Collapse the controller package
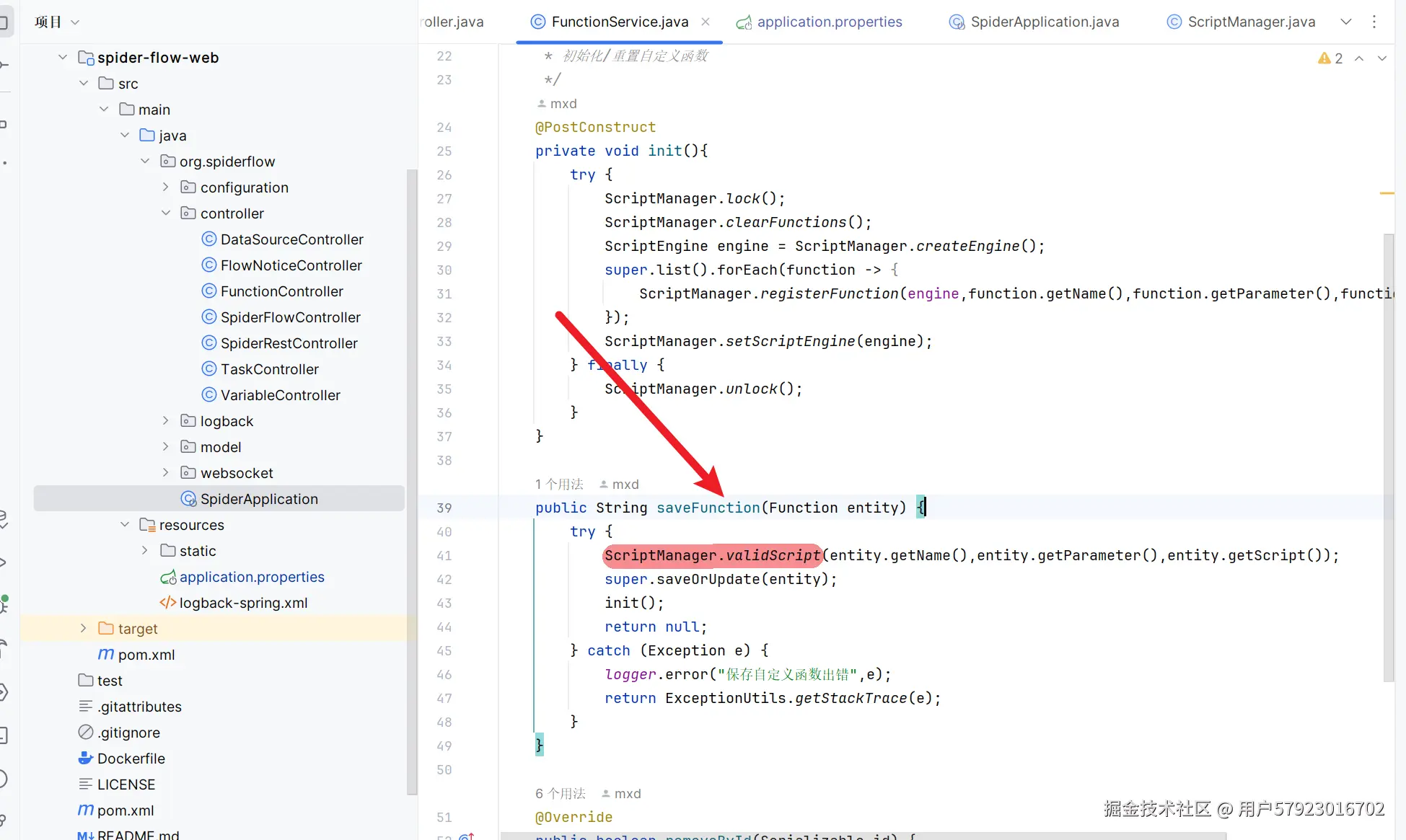 [165, 213]
